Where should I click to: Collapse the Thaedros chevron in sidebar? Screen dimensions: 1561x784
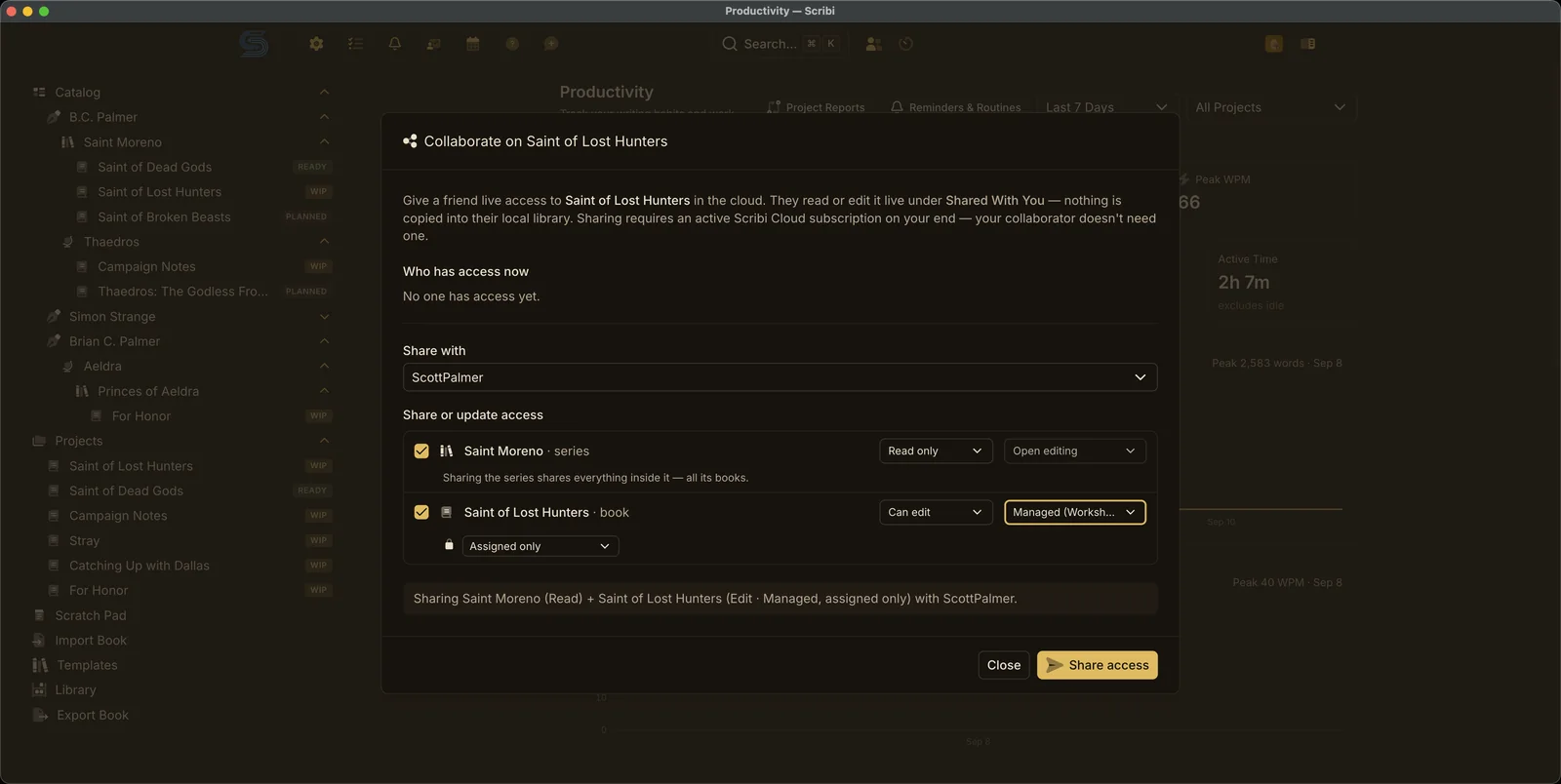[x=324, y=241]
